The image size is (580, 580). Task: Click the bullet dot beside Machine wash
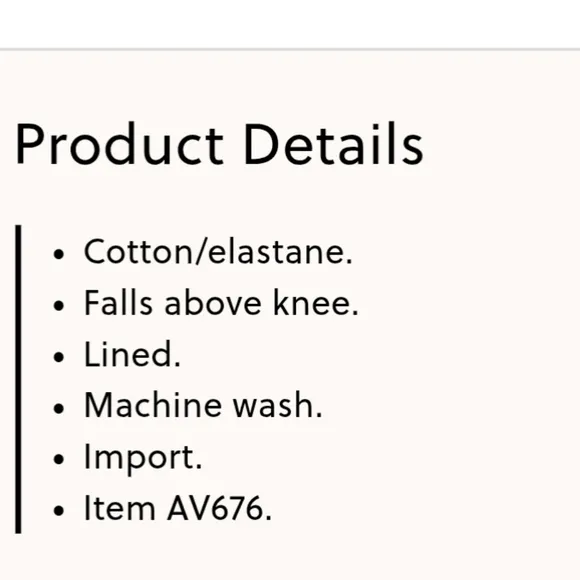(x=59, y=408)
